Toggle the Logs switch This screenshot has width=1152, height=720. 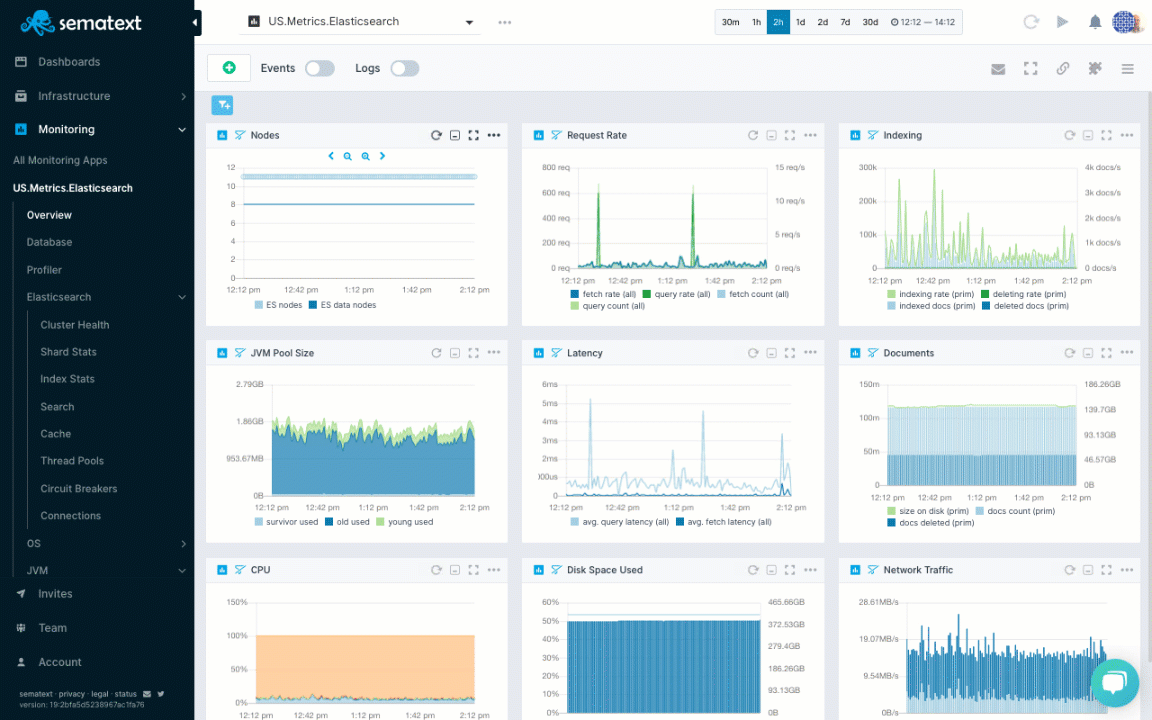[x=405, y=68]
